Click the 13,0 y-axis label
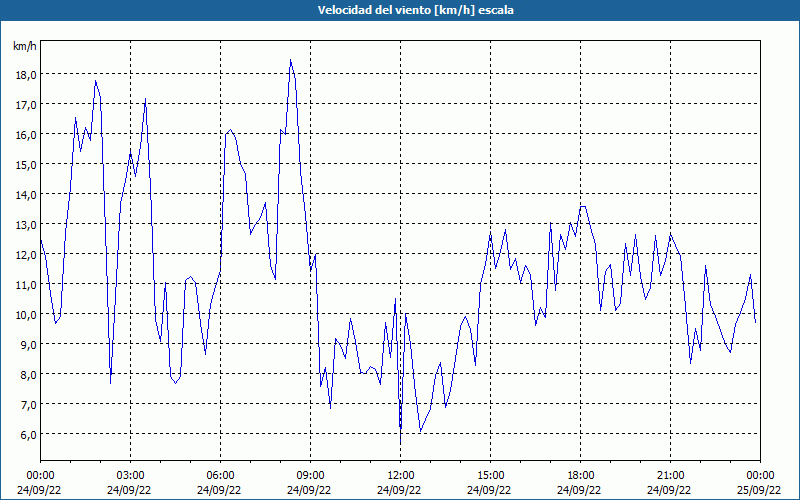 click(27, 224)
